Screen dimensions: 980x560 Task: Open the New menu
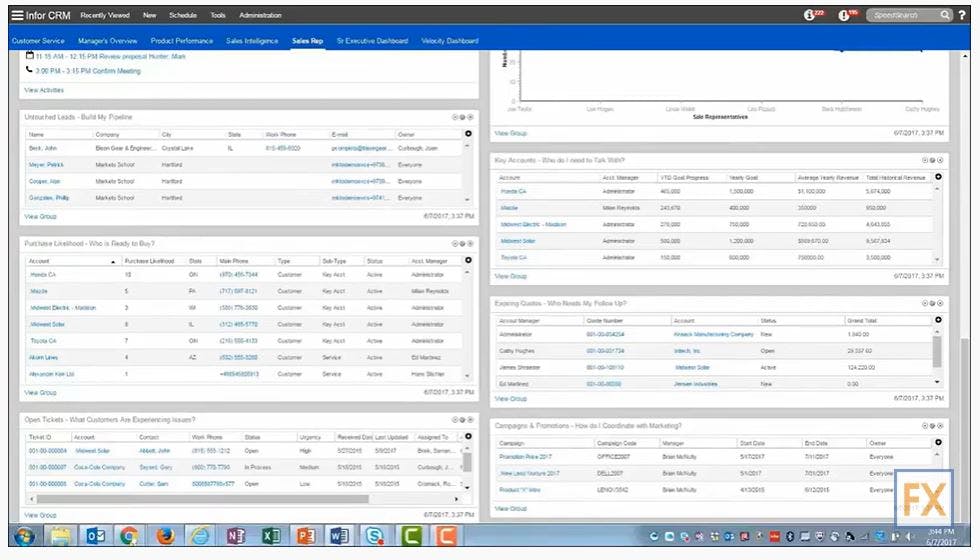point(149,15)
